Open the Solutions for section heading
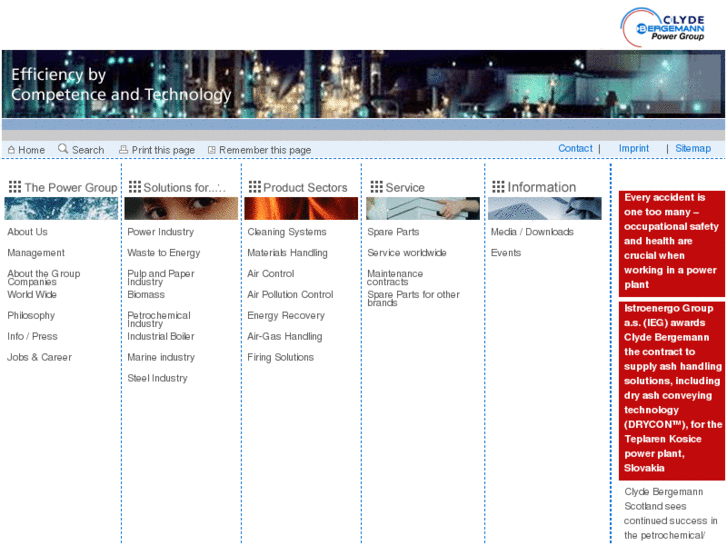Screen dimensions: 727x545 point(185,187)
